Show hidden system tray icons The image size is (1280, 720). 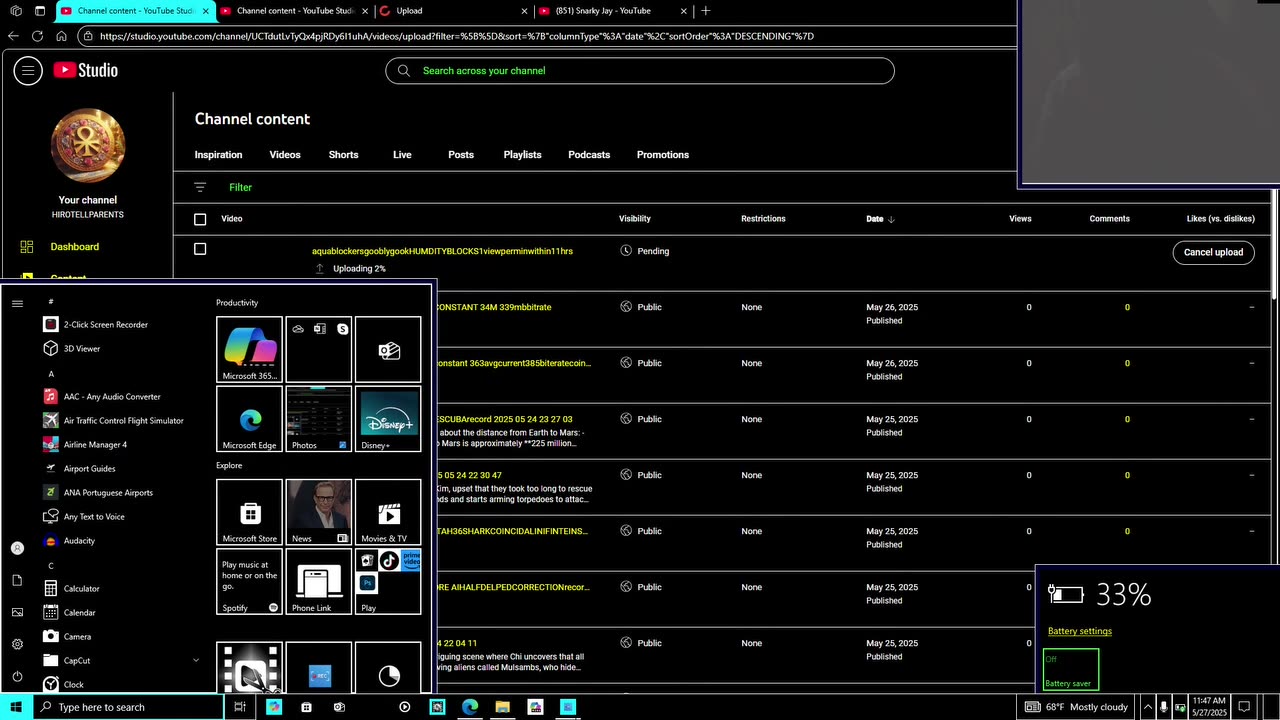[1148, 707]
